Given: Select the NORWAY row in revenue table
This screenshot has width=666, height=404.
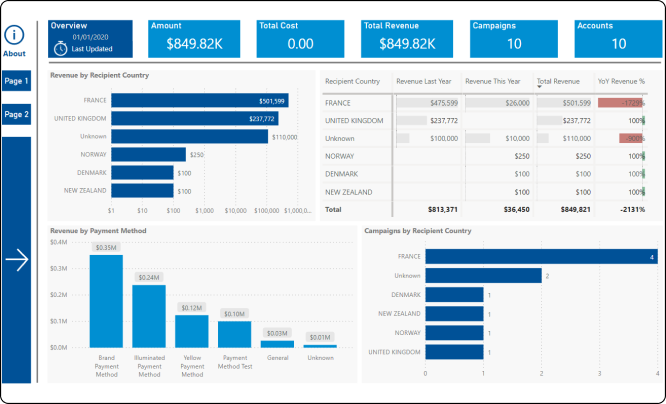Looking at the screenshot, I should [480, 156].
